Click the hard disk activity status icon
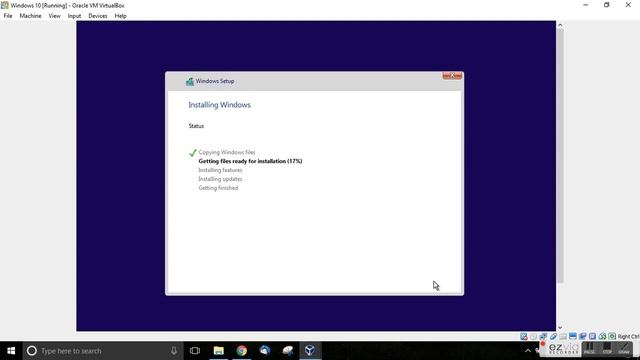This screenshot has width=640, height=360. tap(524, 336)
